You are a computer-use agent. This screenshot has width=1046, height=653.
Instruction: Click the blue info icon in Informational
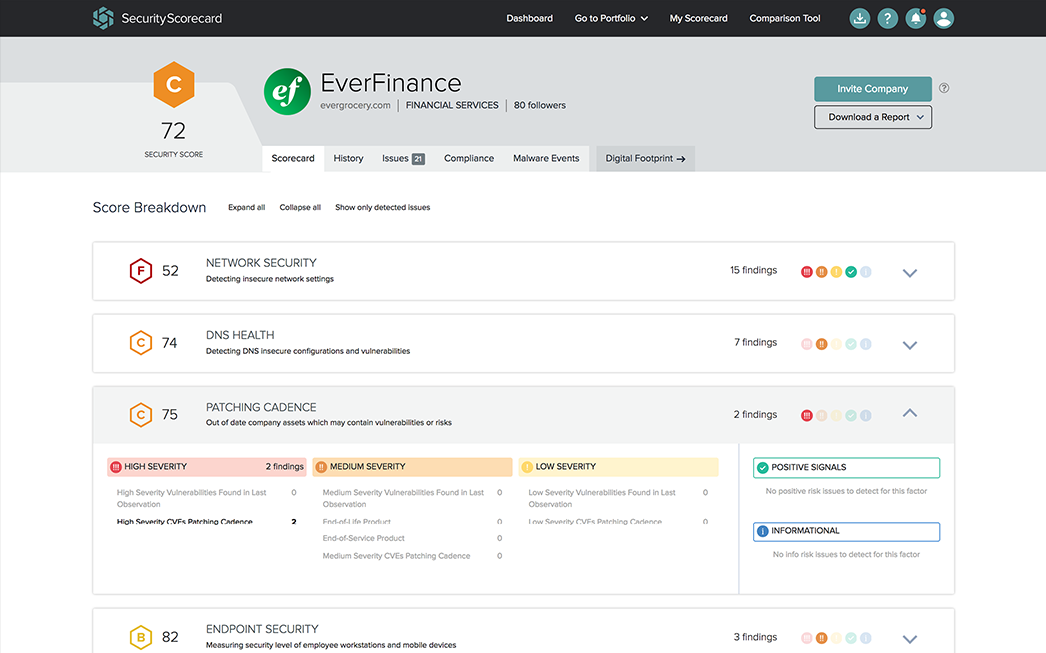[x=762, y=532]
